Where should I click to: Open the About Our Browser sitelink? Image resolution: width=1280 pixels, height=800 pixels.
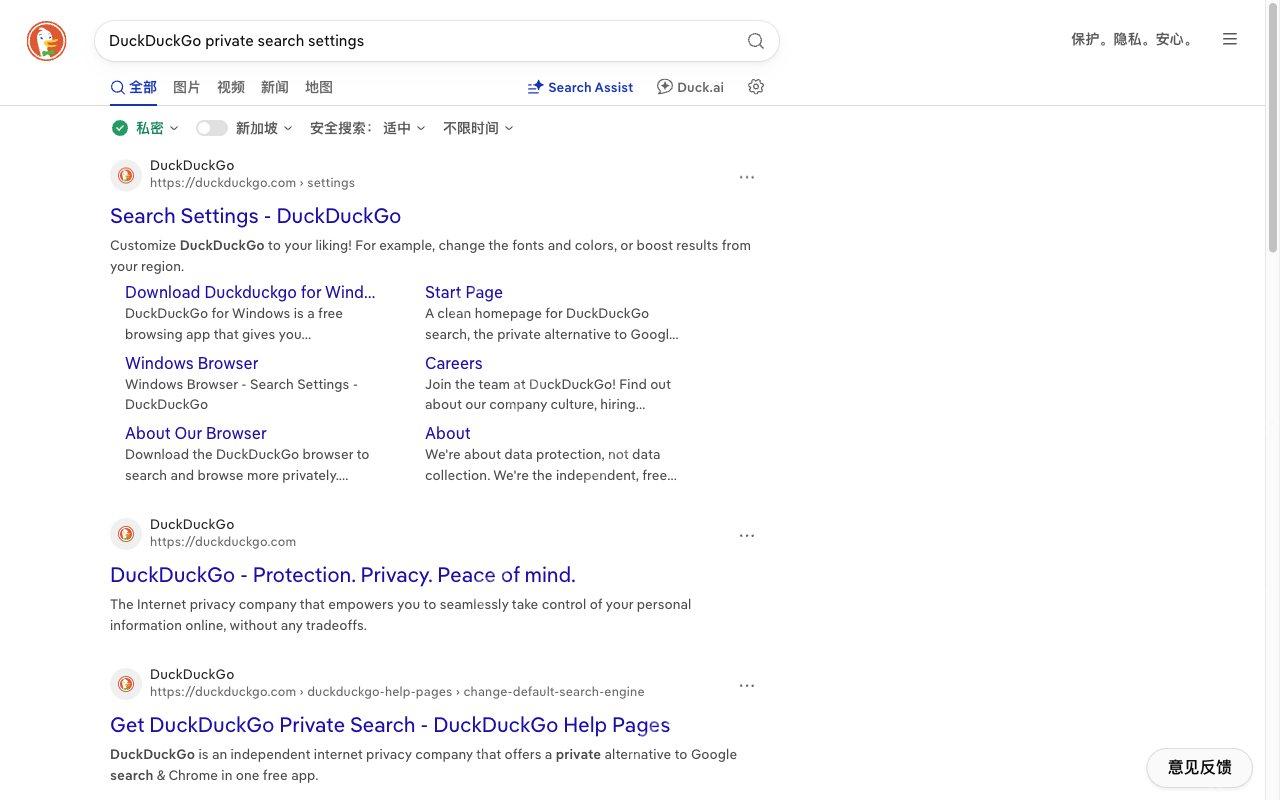point(196,433)
